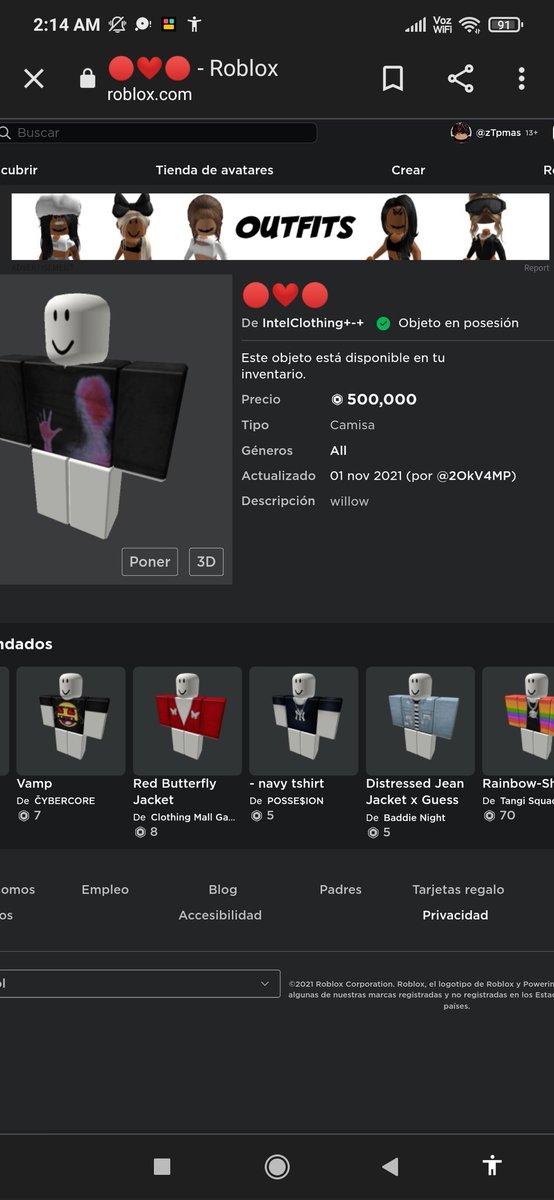The image size is (554, 1200).
Task: Open the Padres footer link
Action: click(x=341, y=889)
